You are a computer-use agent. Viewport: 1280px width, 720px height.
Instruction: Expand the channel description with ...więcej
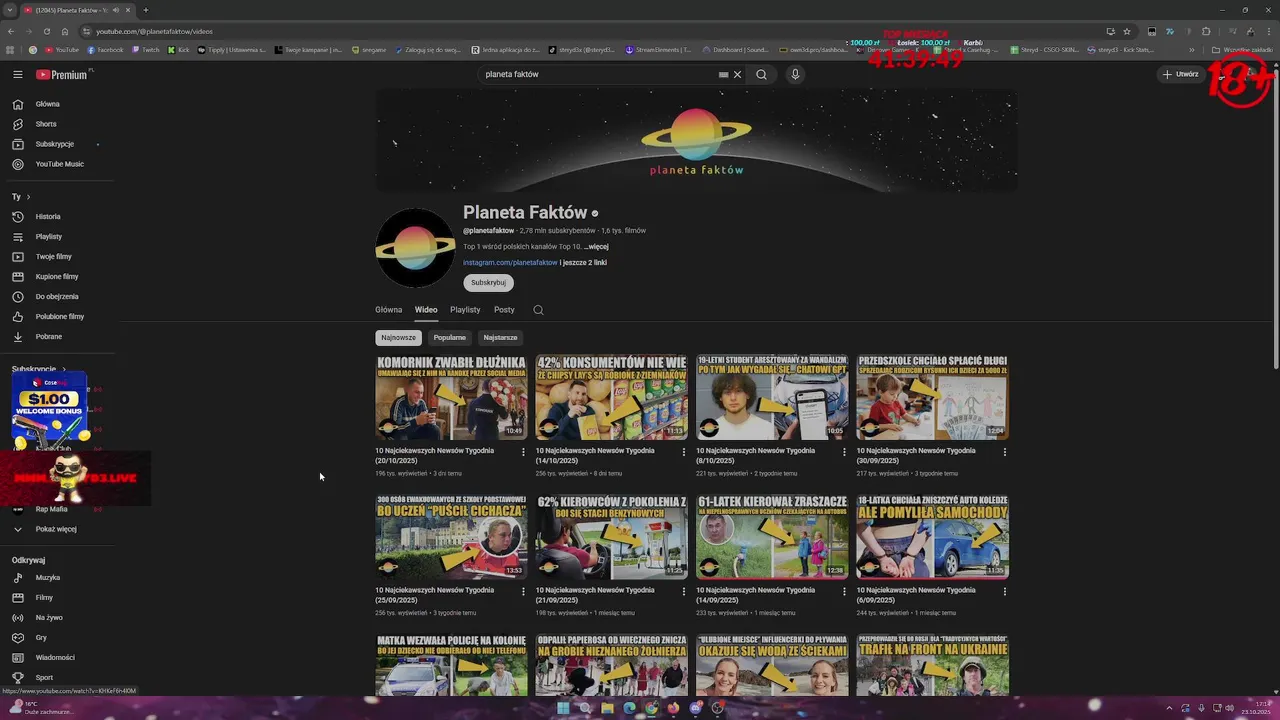[x=596, y=246]
